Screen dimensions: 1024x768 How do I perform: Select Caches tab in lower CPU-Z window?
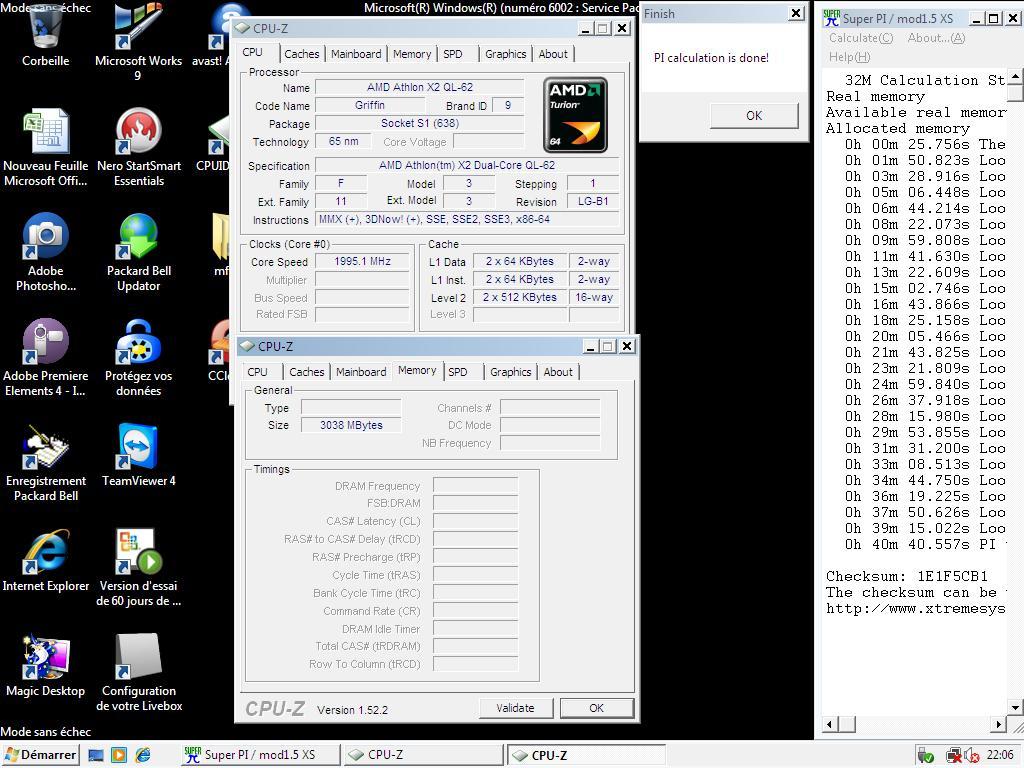306,372
